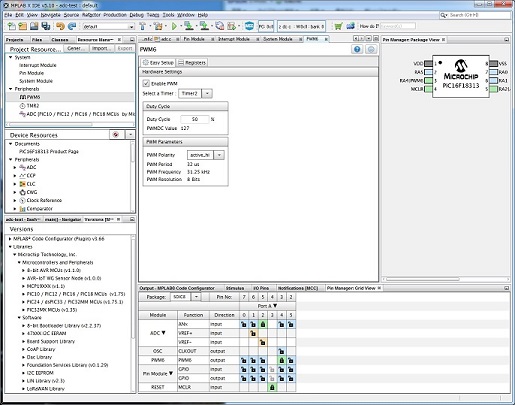Screen dimensions: 515x405
Task: Click Make and Program Device icon
Action: point(189,26)
